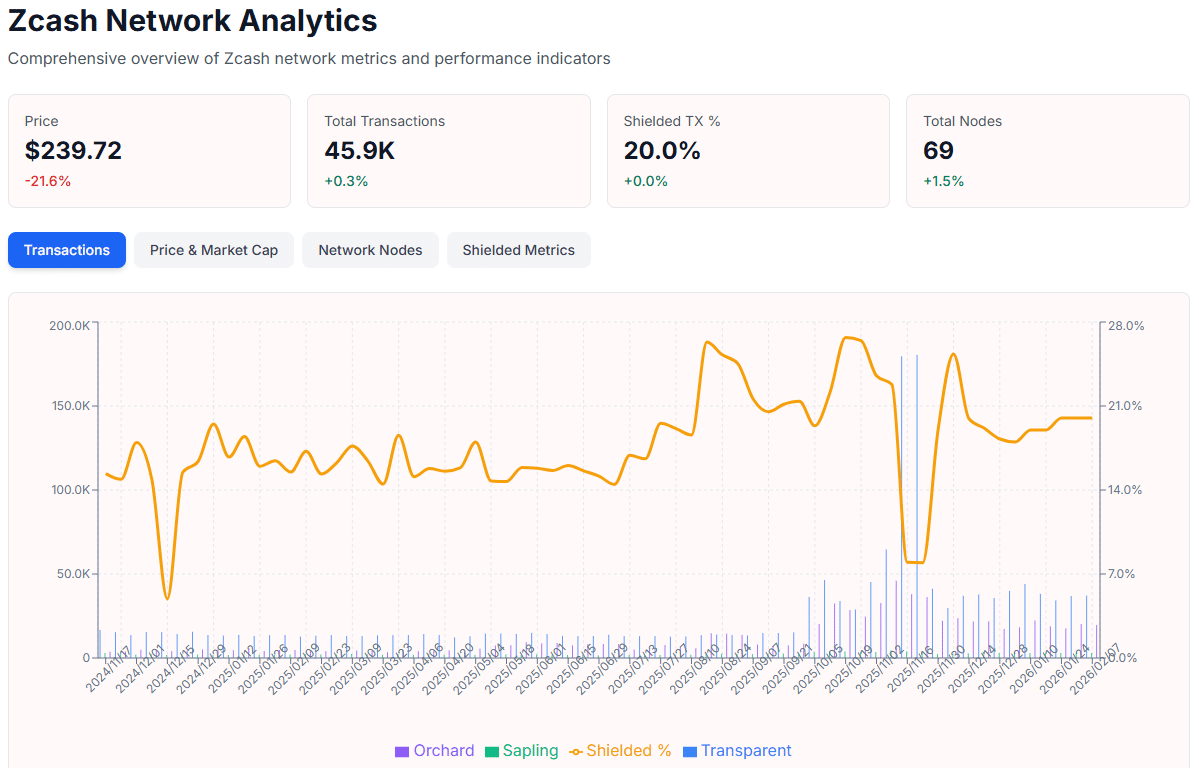
Task: Click the green Sapling legend swatch
Action: [x=490, y=750]
